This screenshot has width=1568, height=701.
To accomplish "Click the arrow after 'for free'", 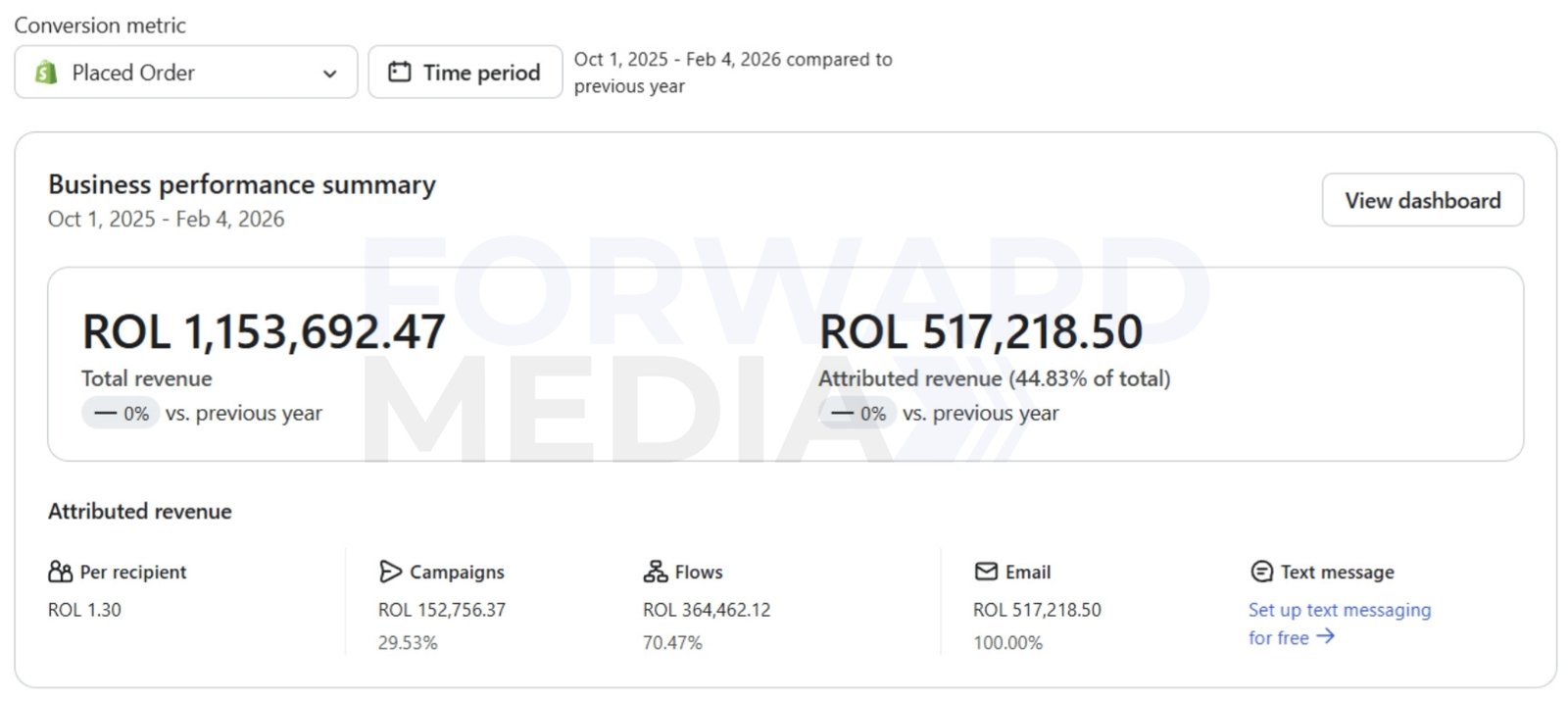I will 1326,637.
